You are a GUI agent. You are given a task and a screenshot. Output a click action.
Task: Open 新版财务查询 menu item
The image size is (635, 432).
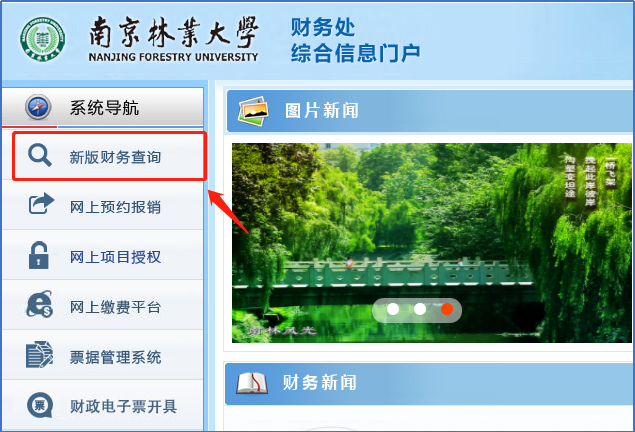[x=109, y=156]
